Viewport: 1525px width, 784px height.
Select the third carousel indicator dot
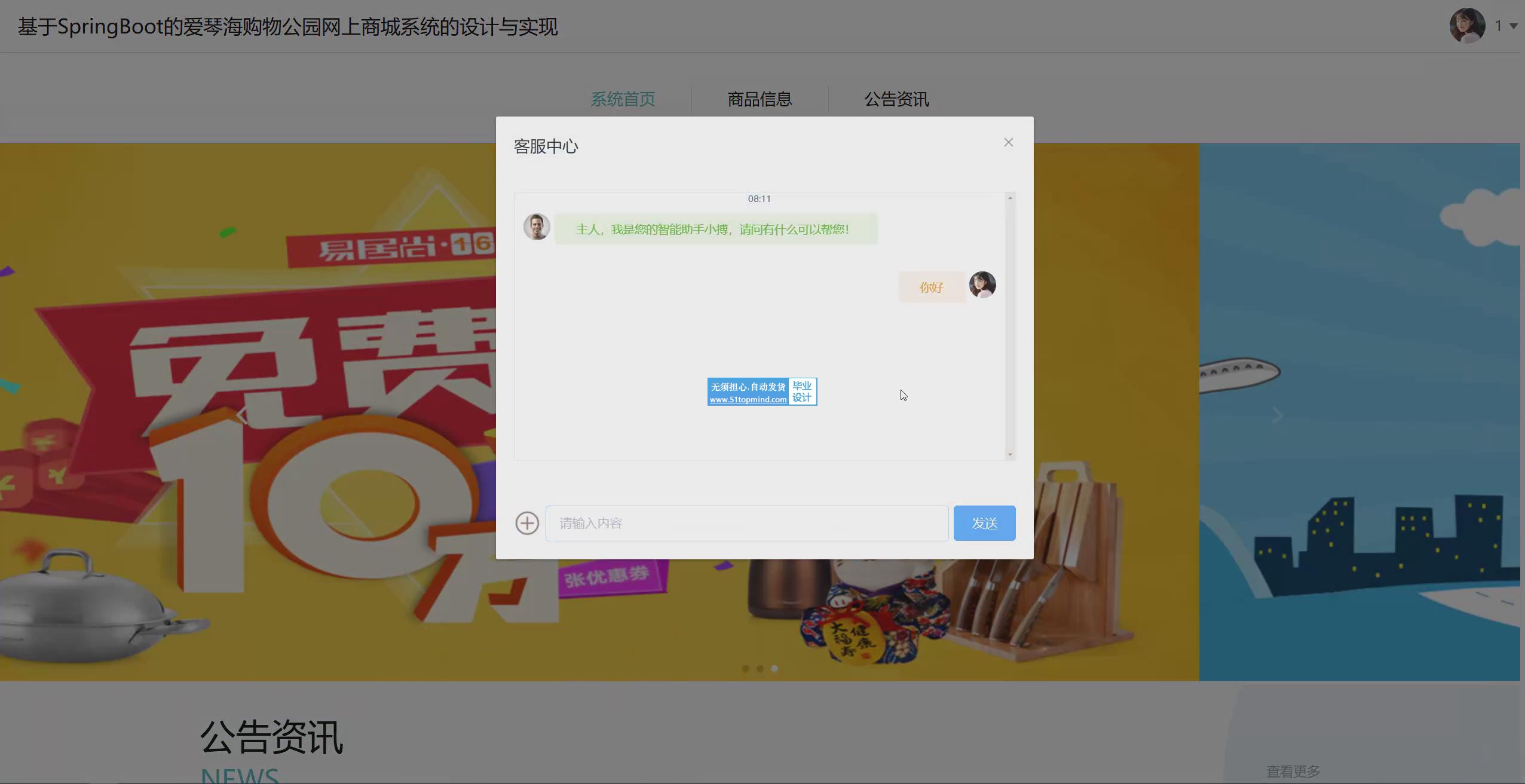[x=774, y=669]
